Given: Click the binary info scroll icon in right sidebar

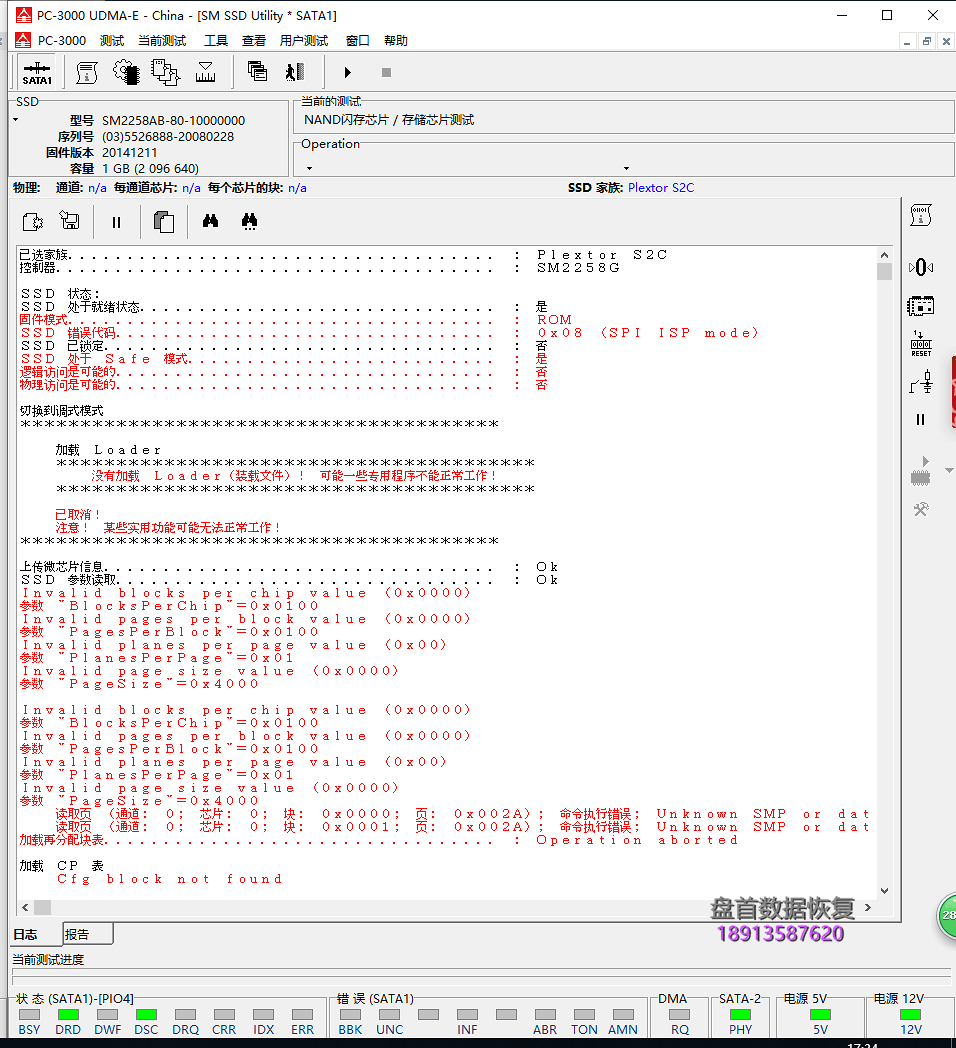Looking at the screenshot, I should coord(921,215).
